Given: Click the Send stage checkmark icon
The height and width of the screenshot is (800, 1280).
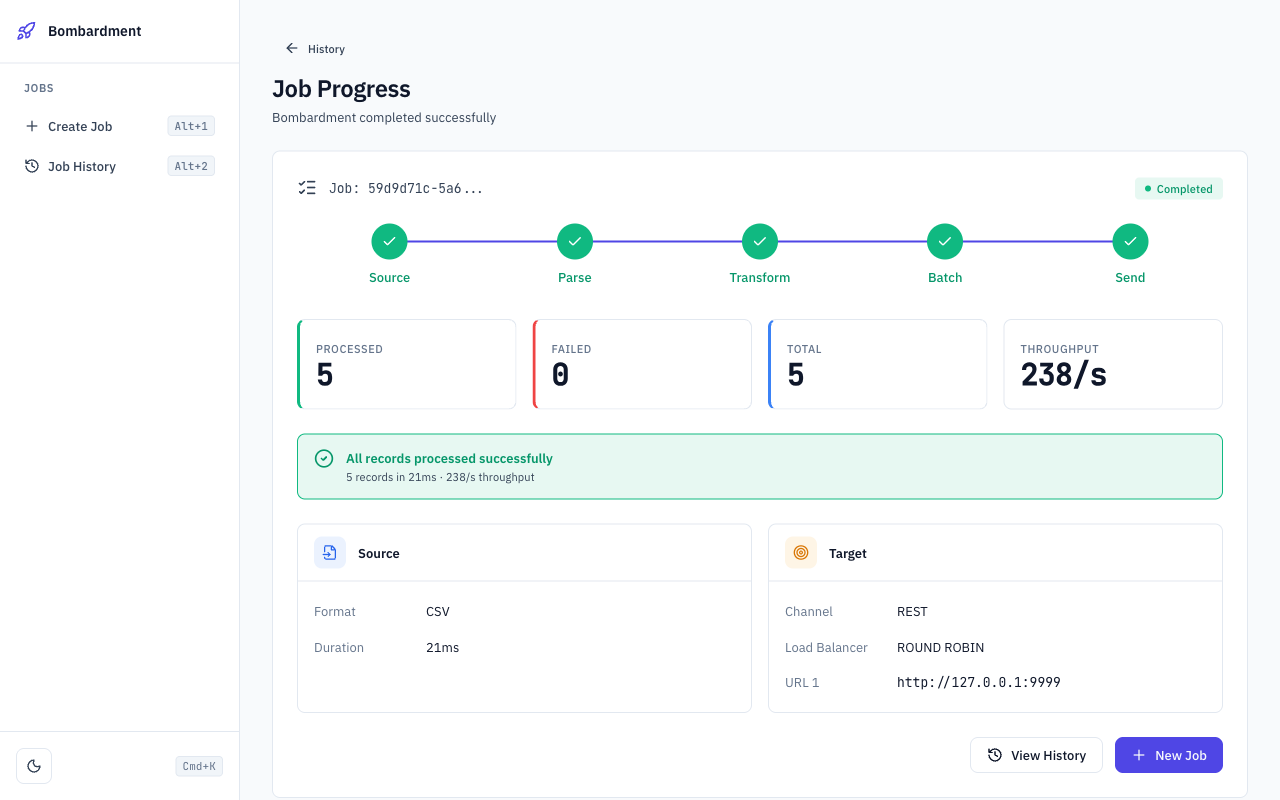Looking at the screenshot, I should coord(1130,241).
